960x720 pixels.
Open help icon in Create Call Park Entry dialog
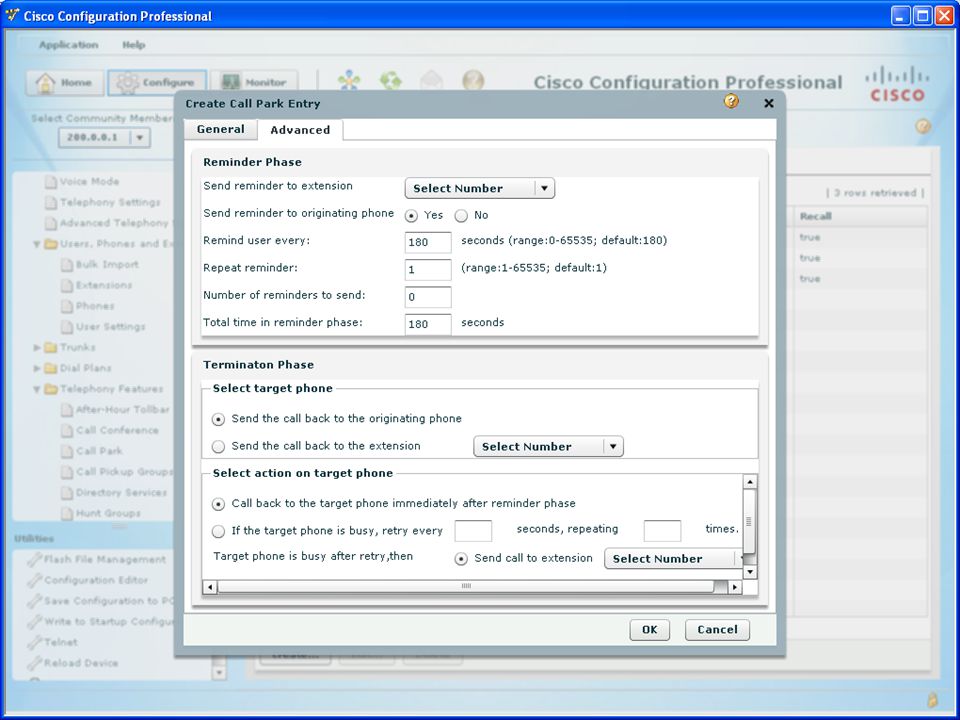coord(731,101)
